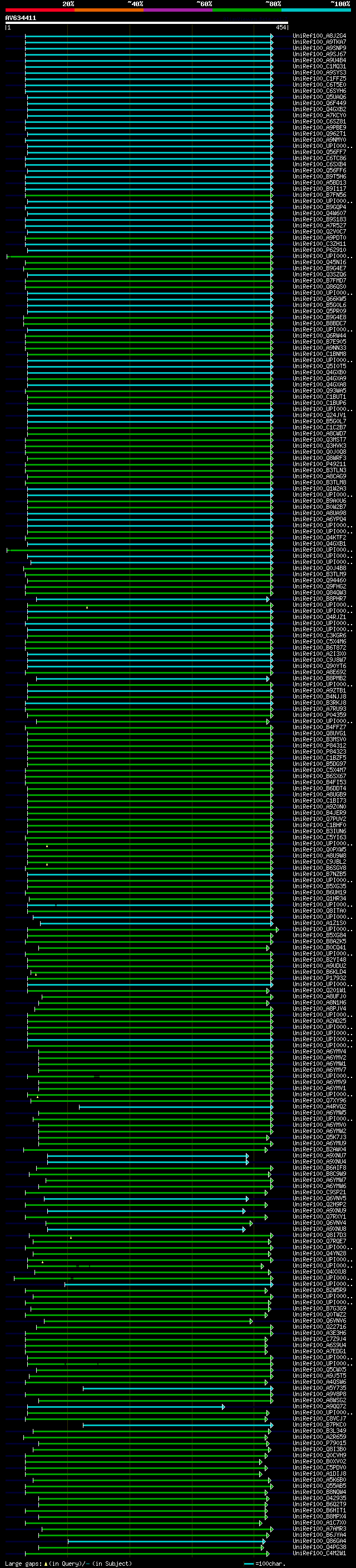Select the AV634411 query sequence label

pyautogui.click(x=21, y=18)
